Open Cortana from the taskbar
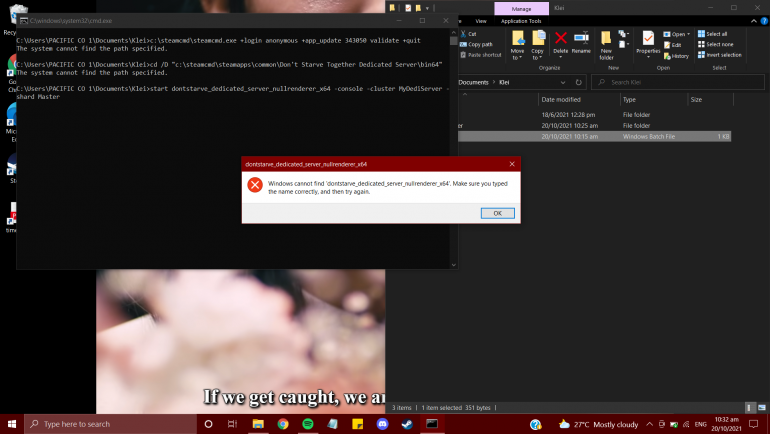The image size is (770, 434). 208,424
